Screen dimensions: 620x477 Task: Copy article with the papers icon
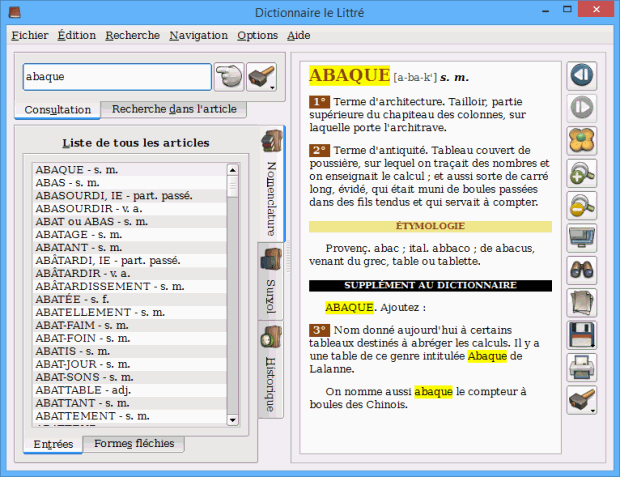click(x=582, y=303)
